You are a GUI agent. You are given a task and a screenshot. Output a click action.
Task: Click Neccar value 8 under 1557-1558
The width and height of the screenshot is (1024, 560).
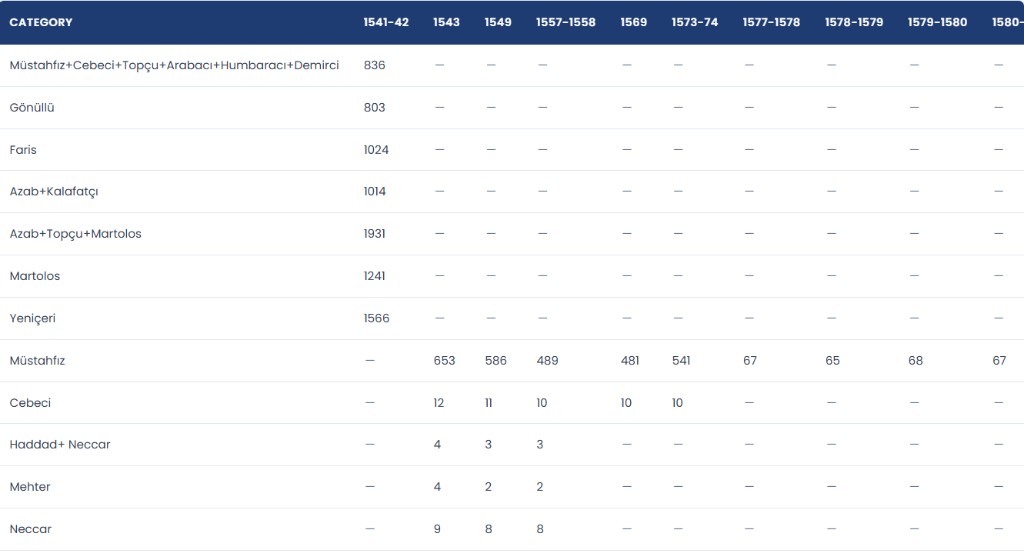(540, 529)
